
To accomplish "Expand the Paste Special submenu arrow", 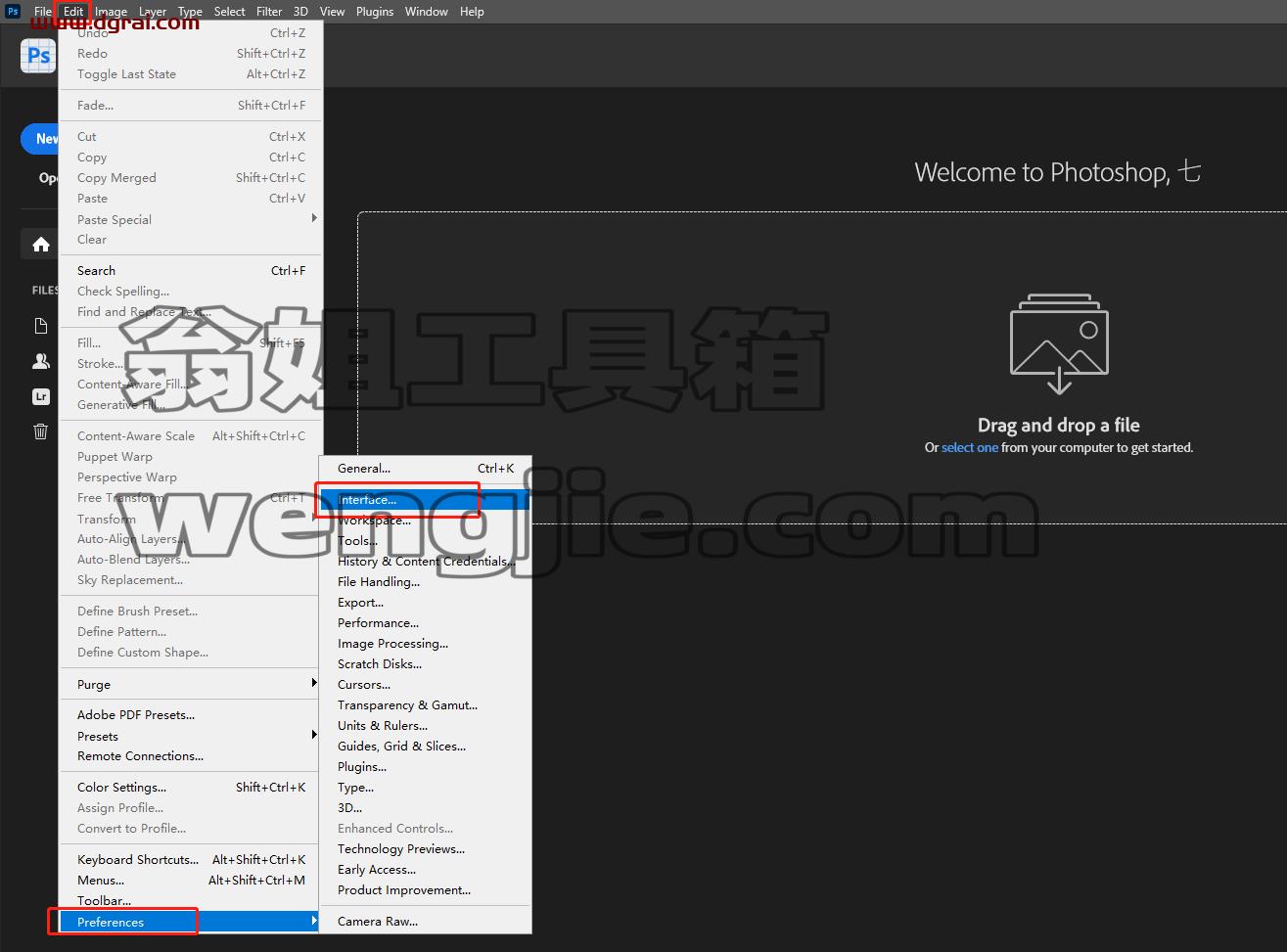I will point(314,218).
